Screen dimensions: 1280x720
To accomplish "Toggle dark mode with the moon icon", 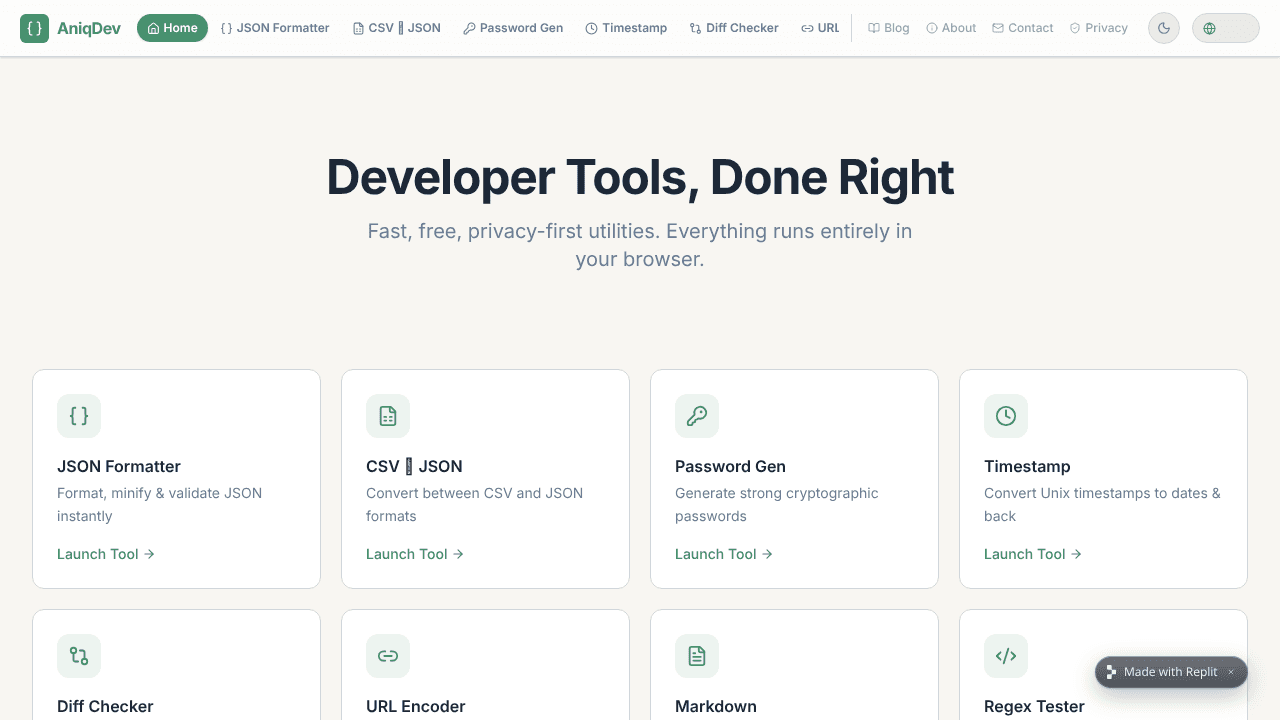I will [x=1164, y=28].
